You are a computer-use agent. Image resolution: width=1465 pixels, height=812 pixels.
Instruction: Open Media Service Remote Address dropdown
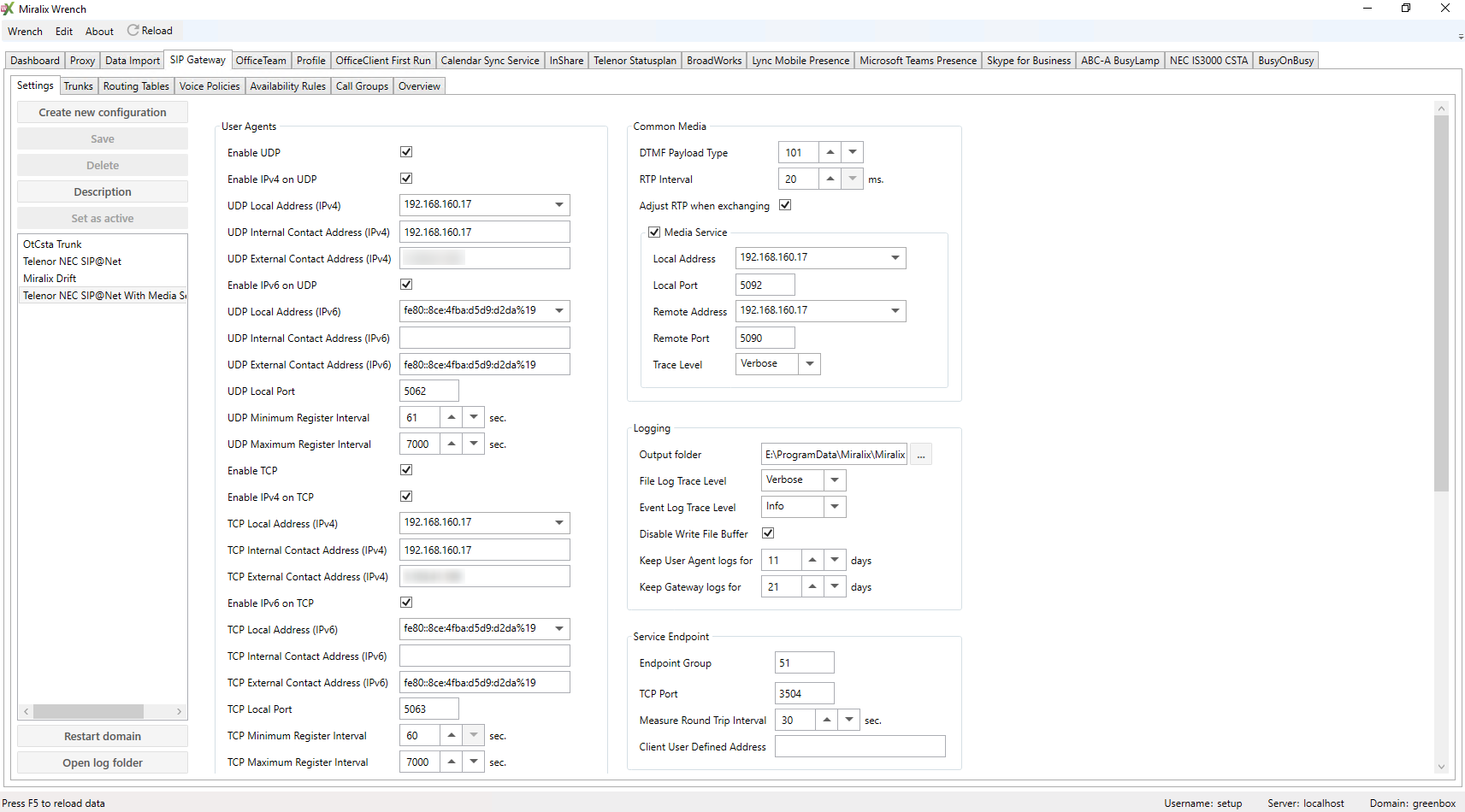click(x=895, y=311)
